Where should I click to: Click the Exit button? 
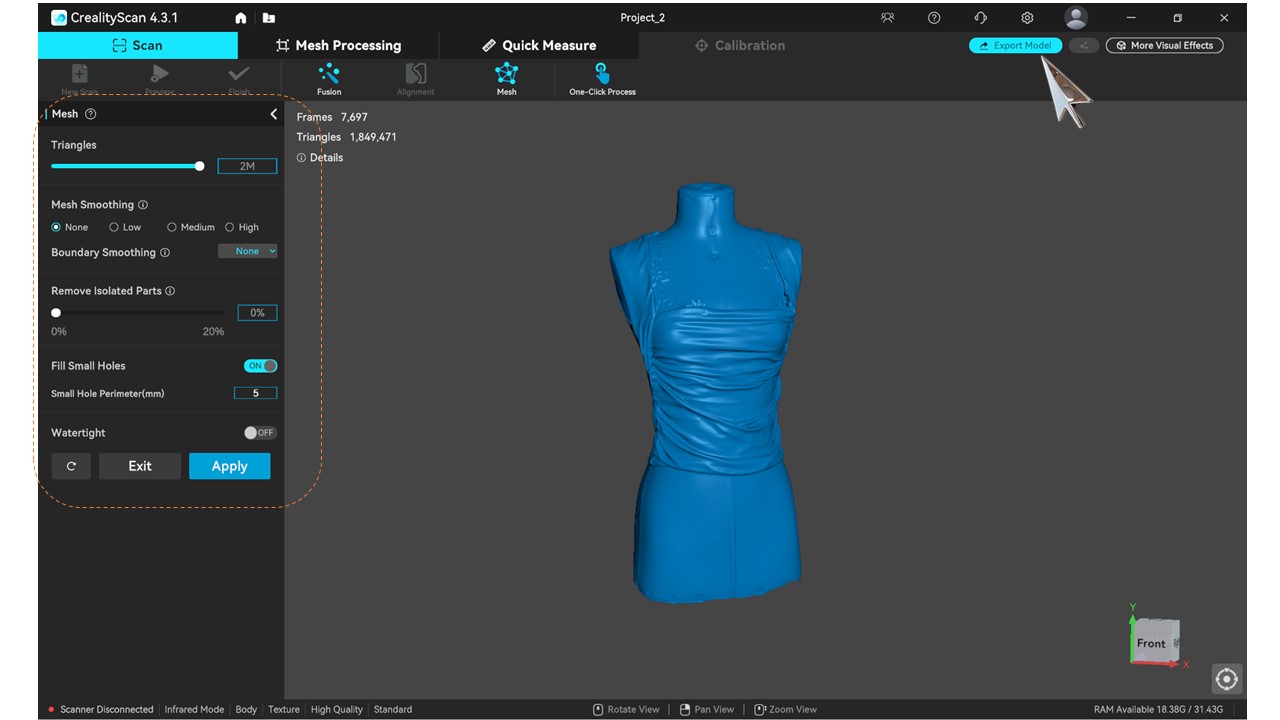pos(140,466)
